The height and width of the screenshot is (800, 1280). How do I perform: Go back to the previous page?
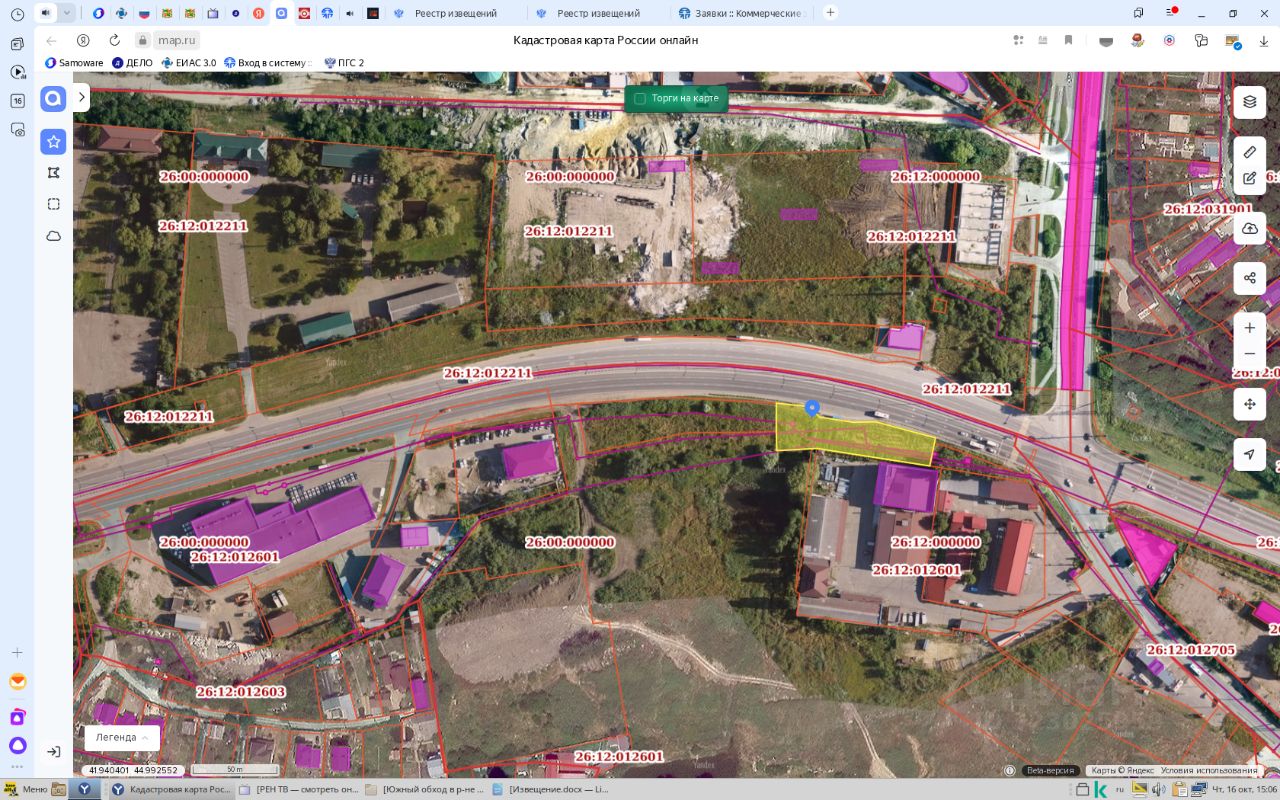[x=52, y=40]
